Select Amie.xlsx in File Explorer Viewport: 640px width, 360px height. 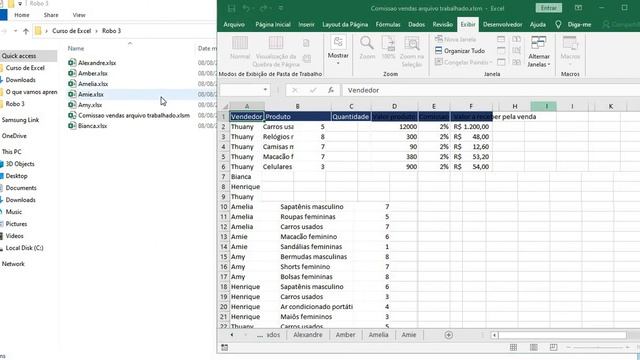(x=91, y=94)
